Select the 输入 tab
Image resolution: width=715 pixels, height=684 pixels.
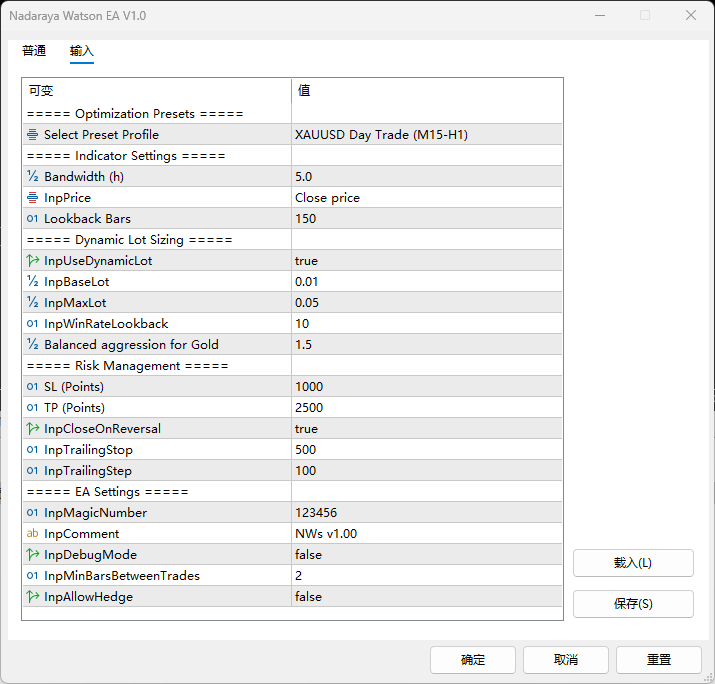pyautogui.click(x=82, y=51)
